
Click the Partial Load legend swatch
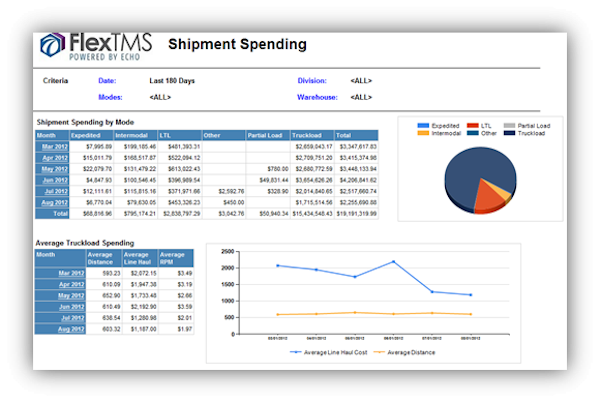tap(513, 127)
